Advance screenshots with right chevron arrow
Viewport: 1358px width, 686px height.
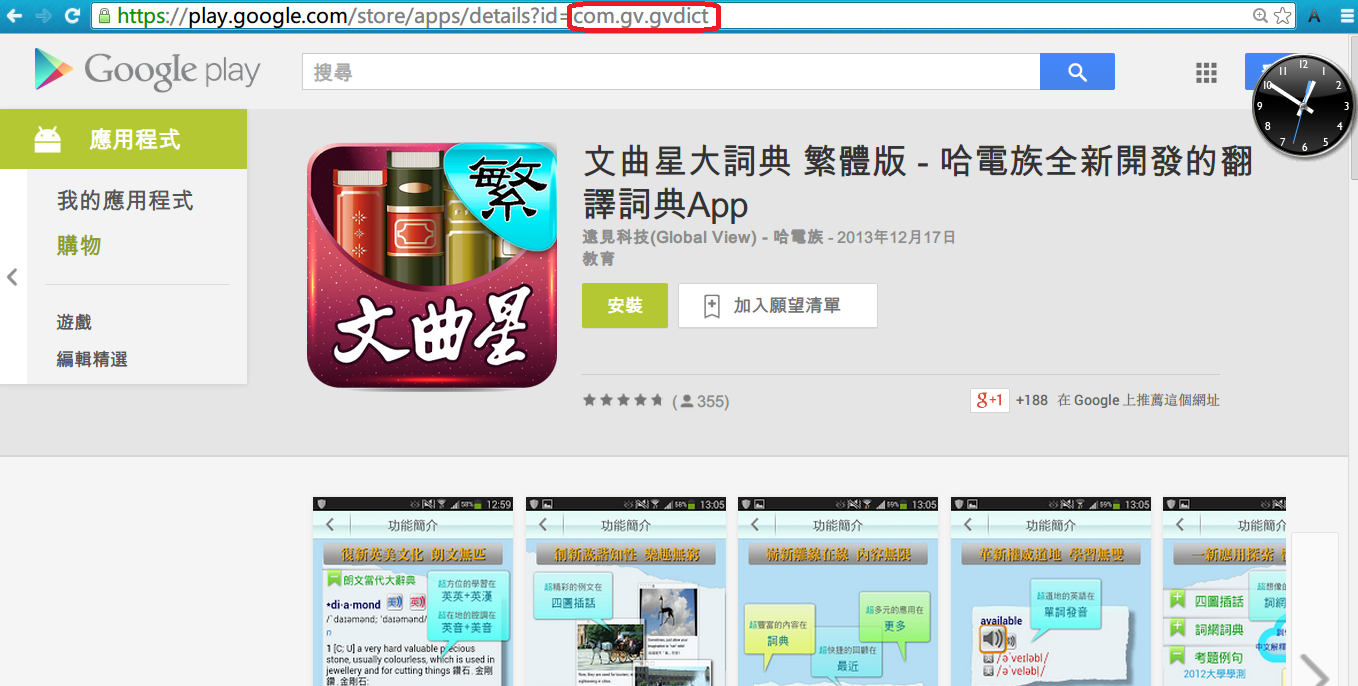1314,672
